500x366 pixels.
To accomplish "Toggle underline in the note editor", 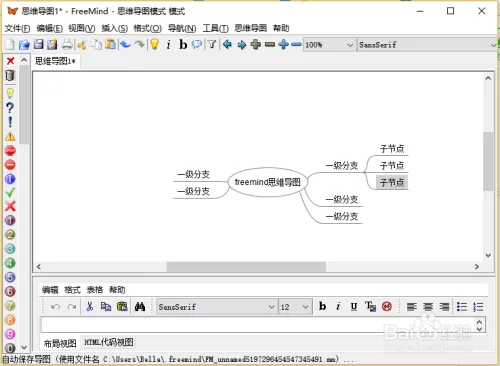I will pyautogui.click(x=354, y=307).
